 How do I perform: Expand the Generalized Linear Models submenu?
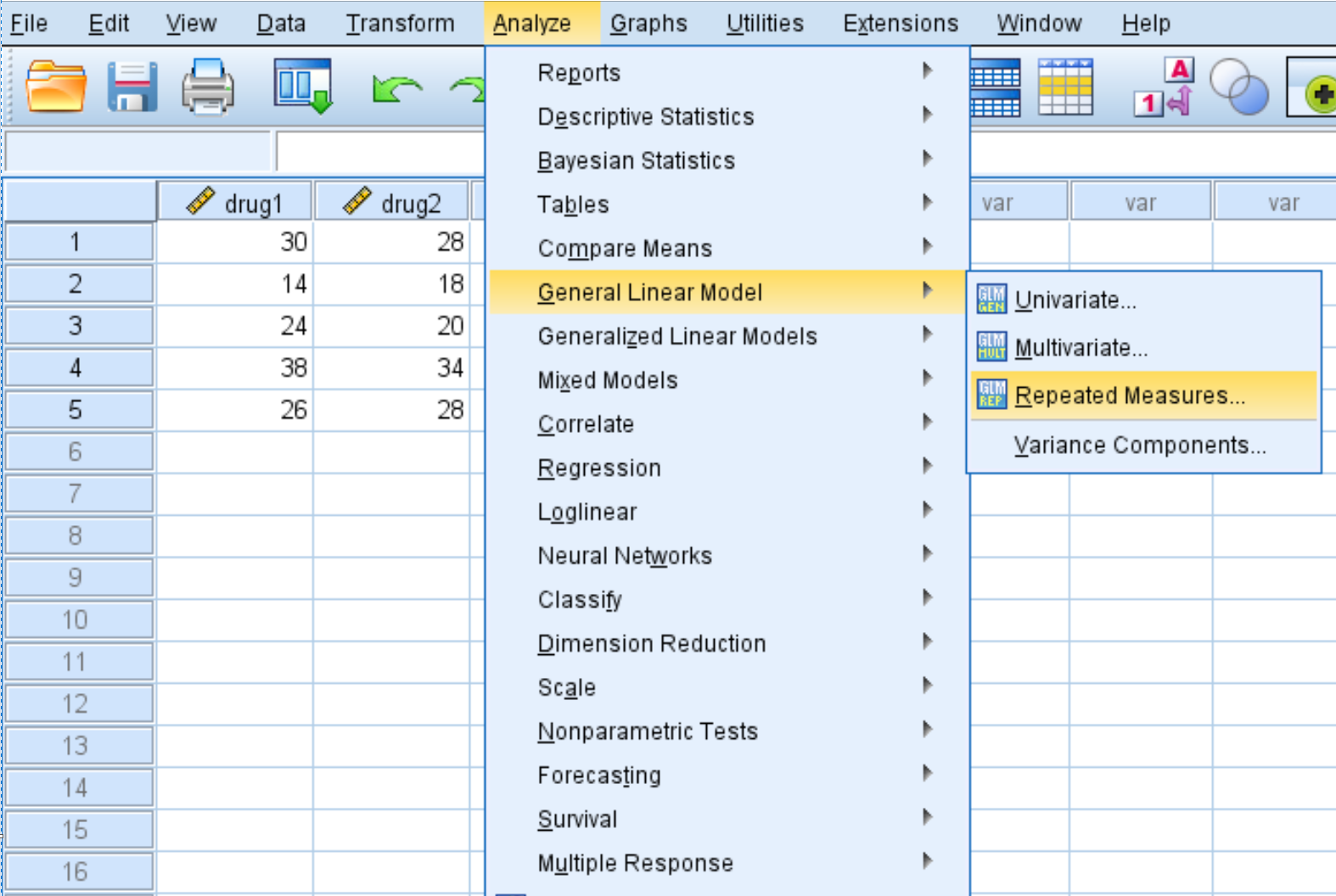(728, 336)
